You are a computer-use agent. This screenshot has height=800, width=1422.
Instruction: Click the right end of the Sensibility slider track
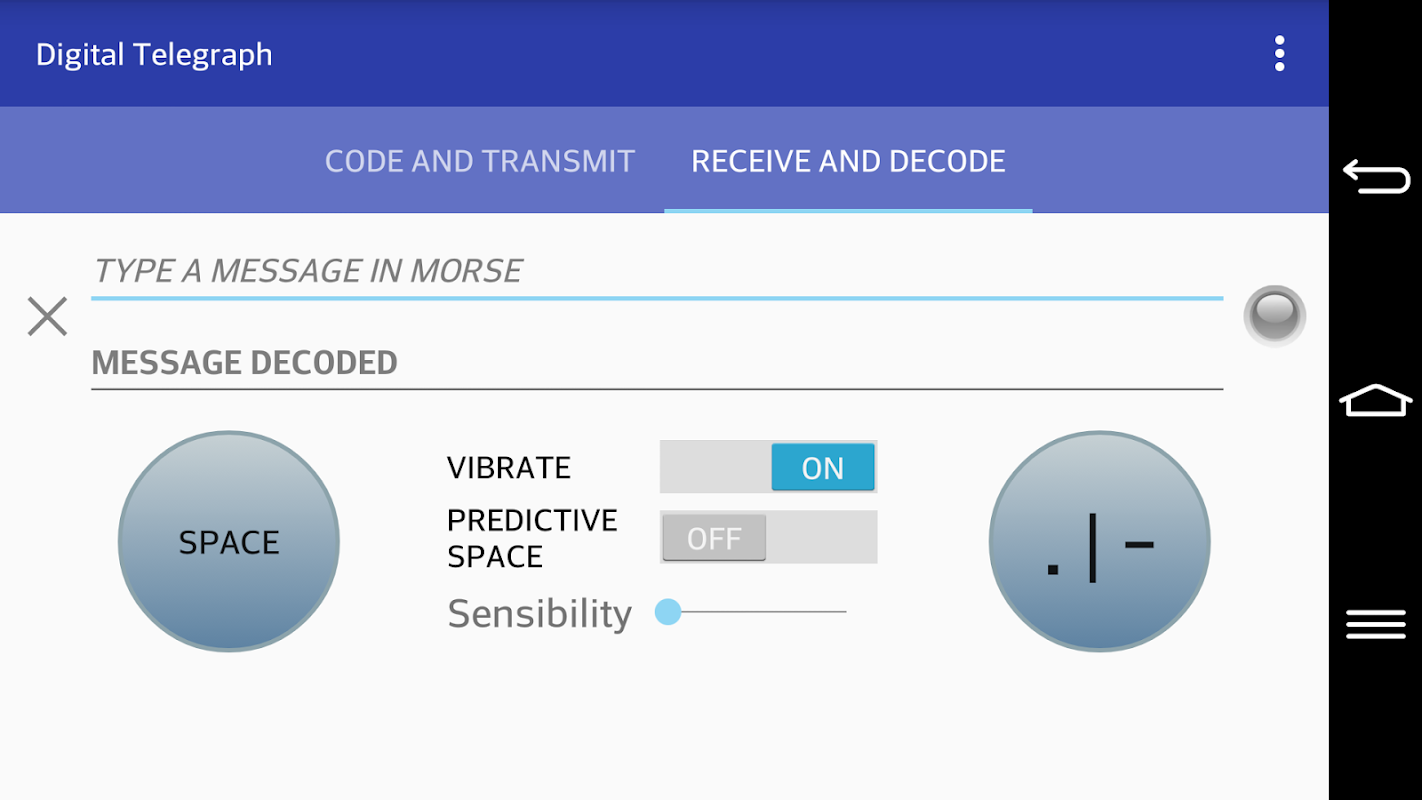click(x=842, y=612)
